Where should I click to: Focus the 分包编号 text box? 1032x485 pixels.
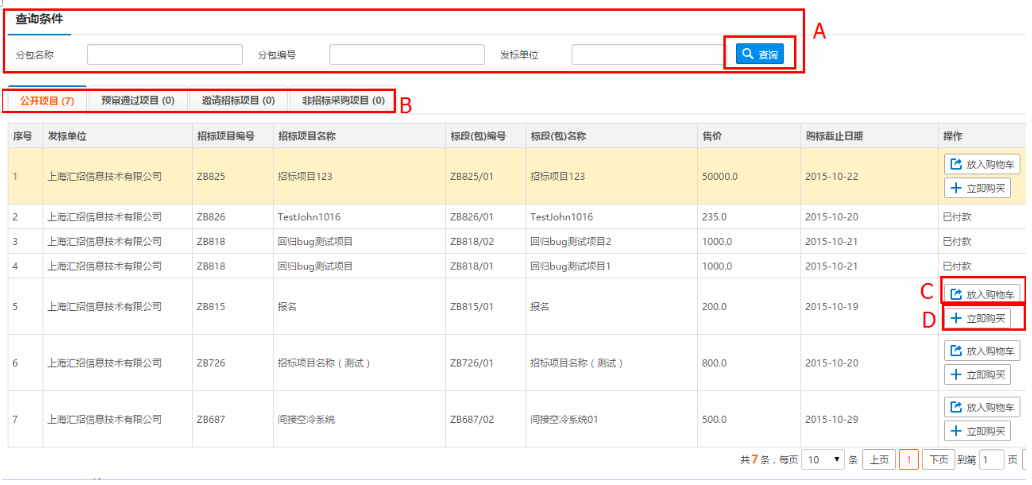click(x=406, y=54)
